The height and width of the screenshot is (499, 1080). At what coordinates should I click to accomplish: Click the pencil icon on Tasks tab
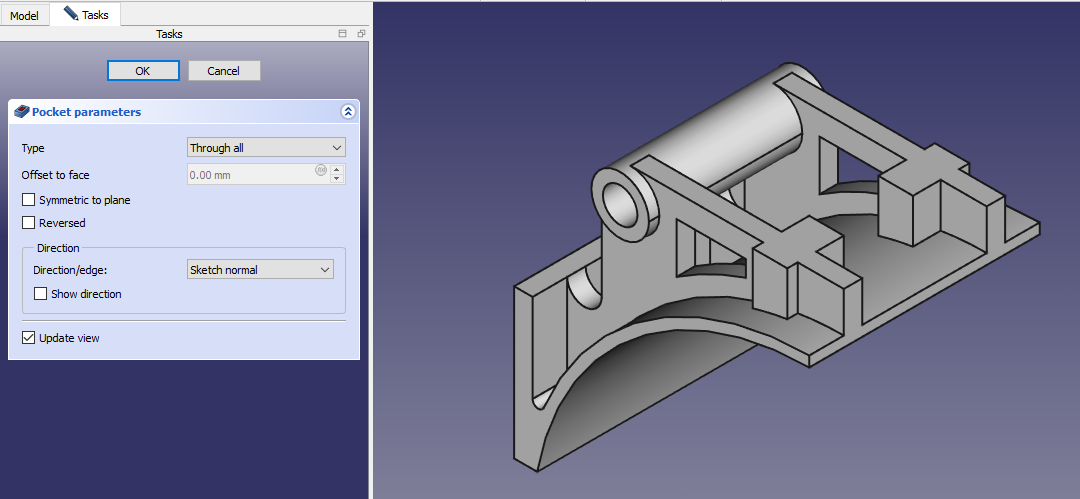click(x=70, y=14)
